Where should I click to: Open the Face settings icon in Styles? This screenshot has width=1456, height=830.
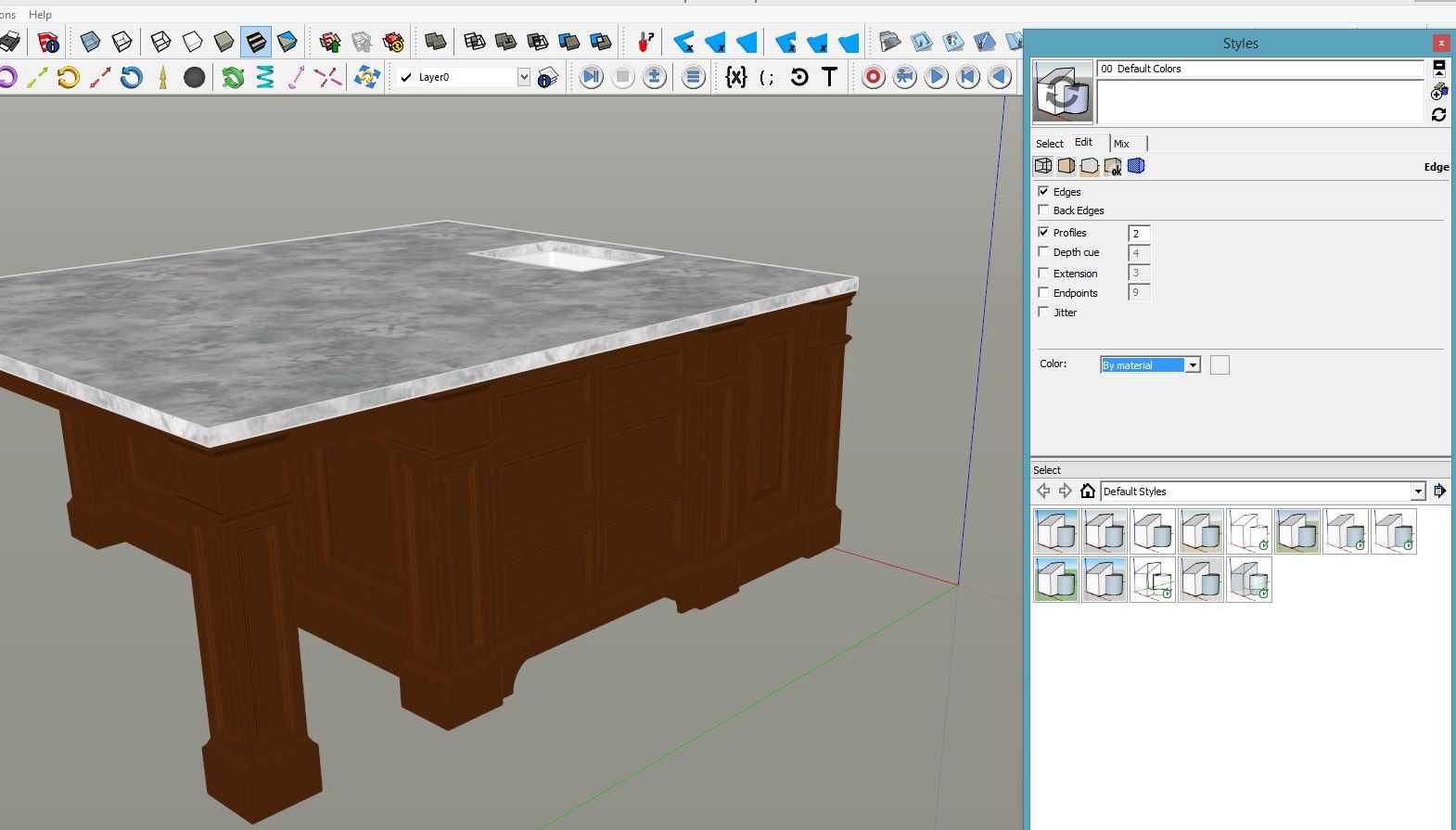coord(1066,166)
